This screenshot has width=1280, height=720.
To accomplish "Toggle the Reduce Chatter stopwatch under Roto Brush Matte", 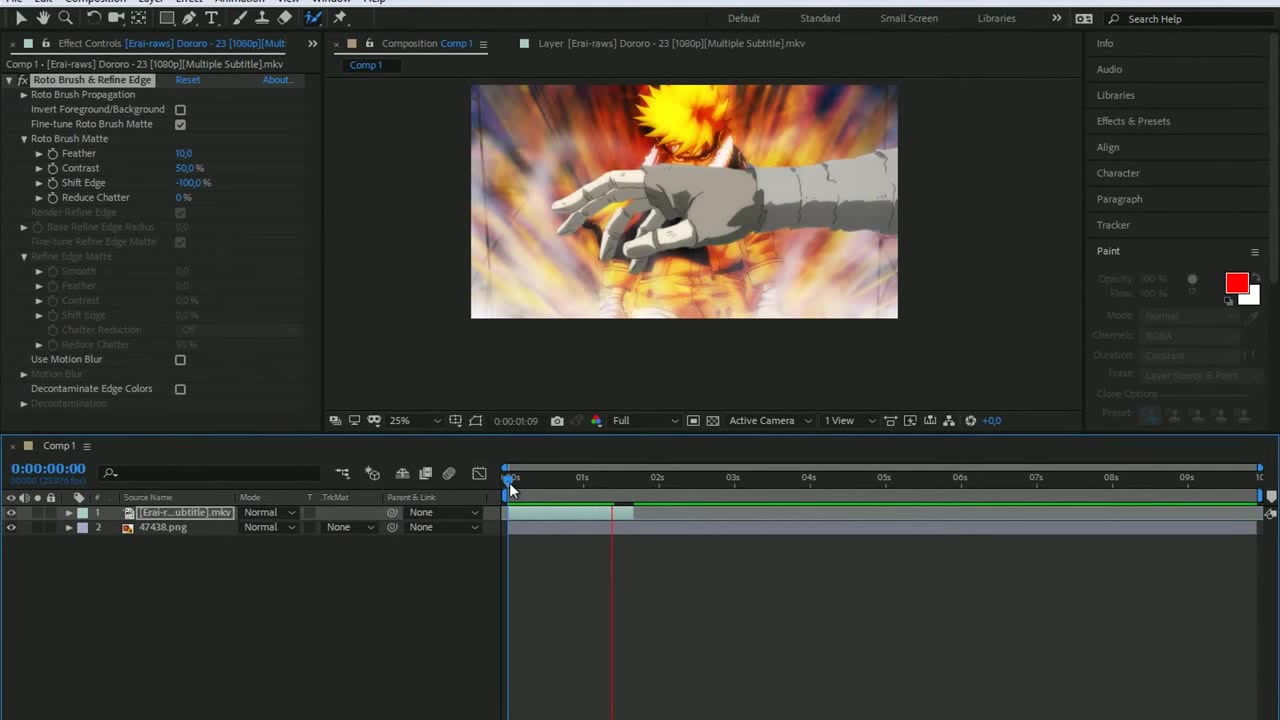I will click(x=53, y=198).
